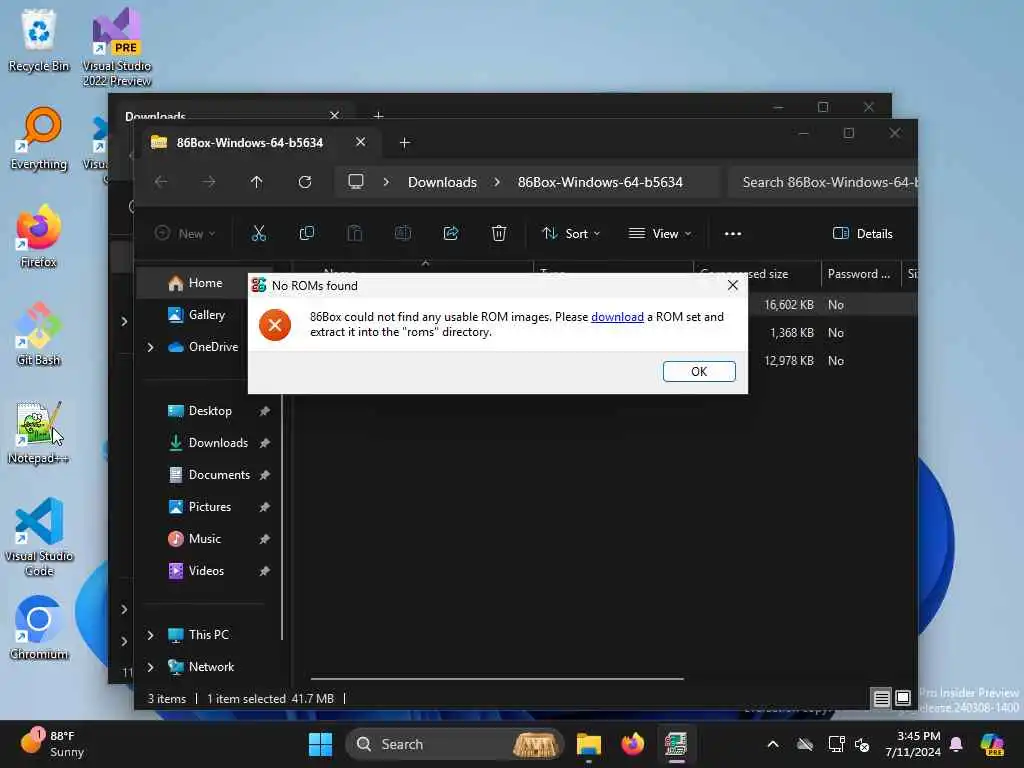Click the This PC monitor icon in address bar
1024x768 pixels.
[355, 182]
